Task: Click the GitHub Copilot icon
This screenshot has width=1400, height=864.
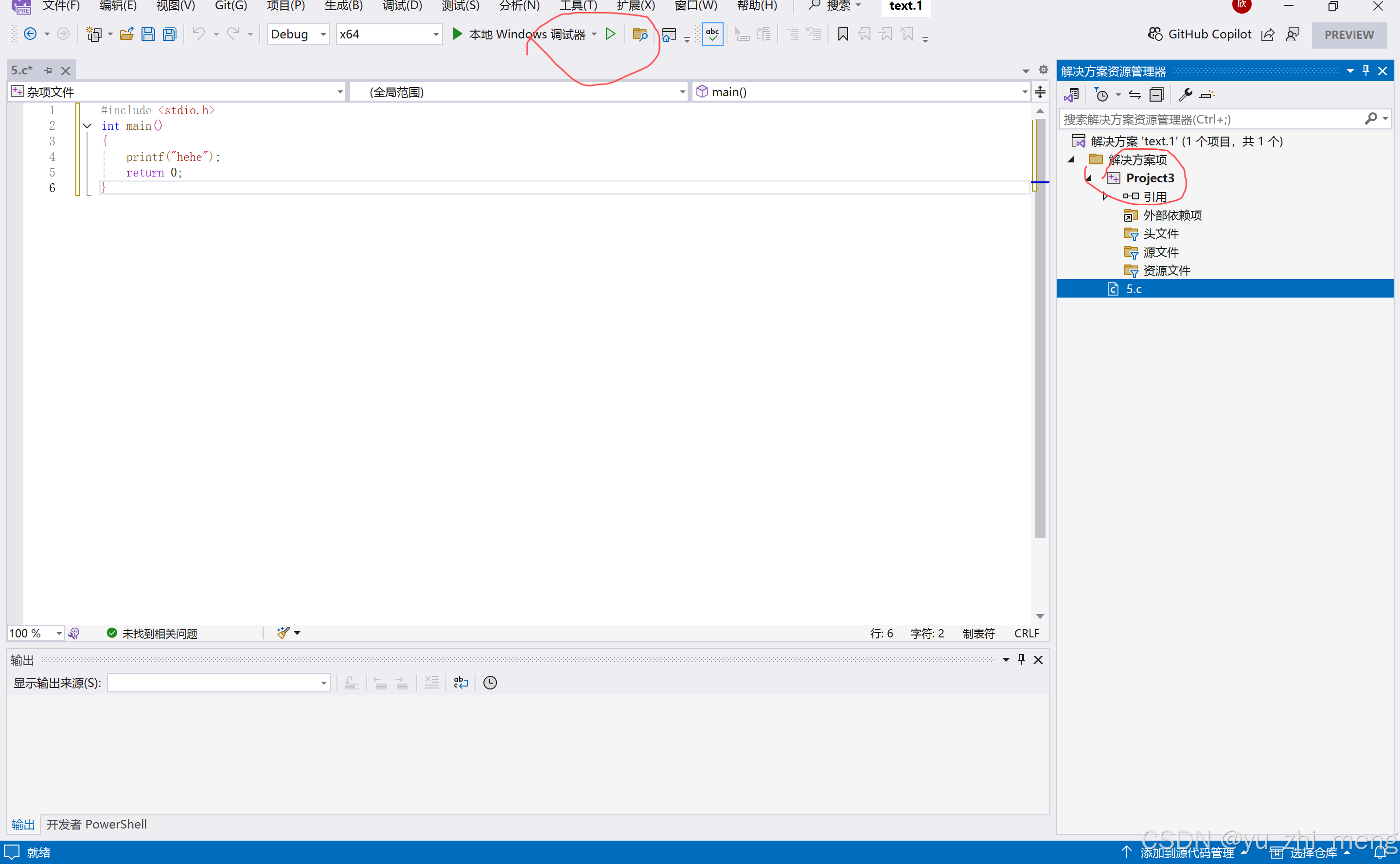Action: tap(1155, 35)
